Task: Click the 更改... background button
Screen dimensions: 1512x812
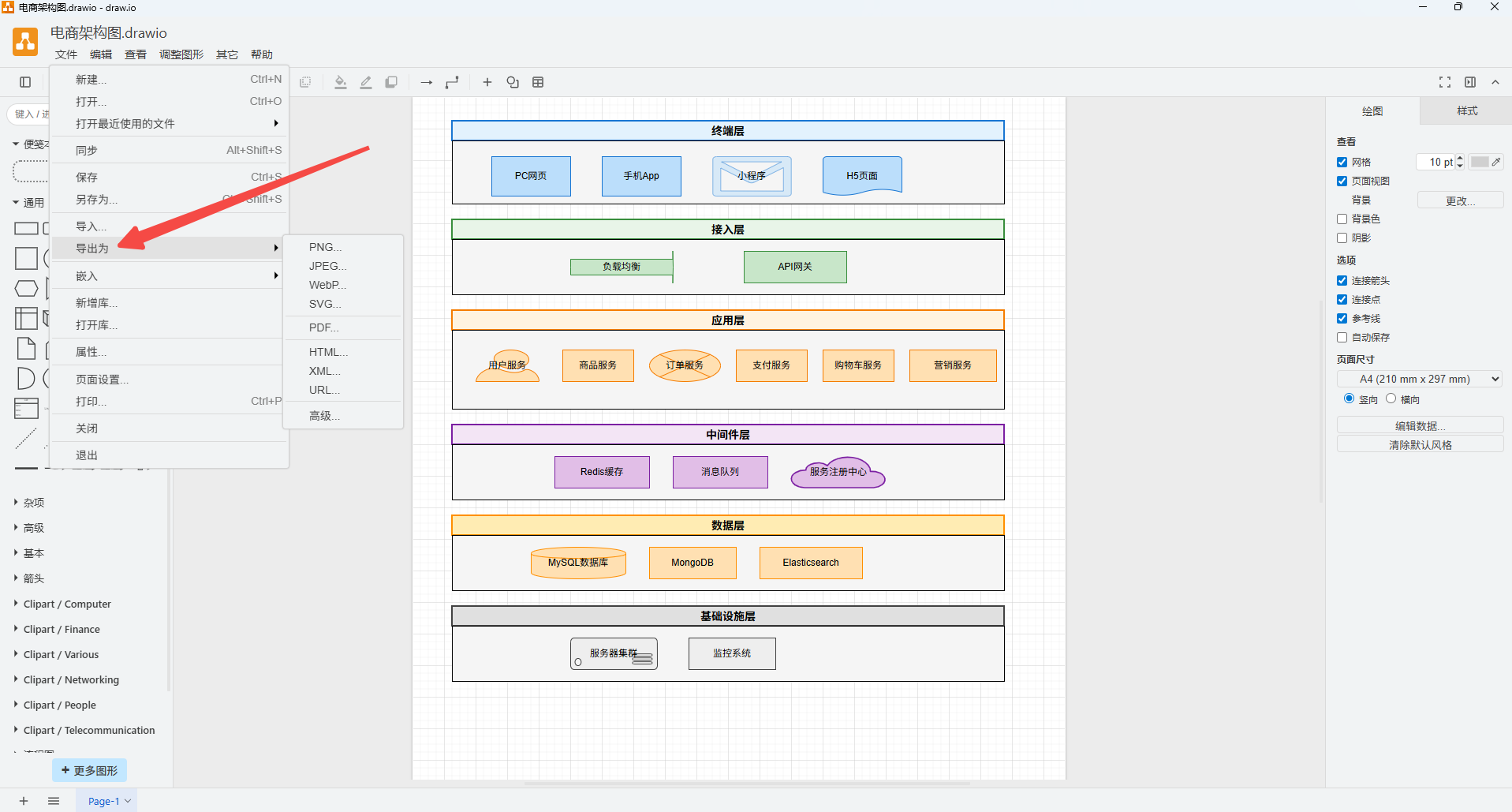Action: [x=1461, y=200]
